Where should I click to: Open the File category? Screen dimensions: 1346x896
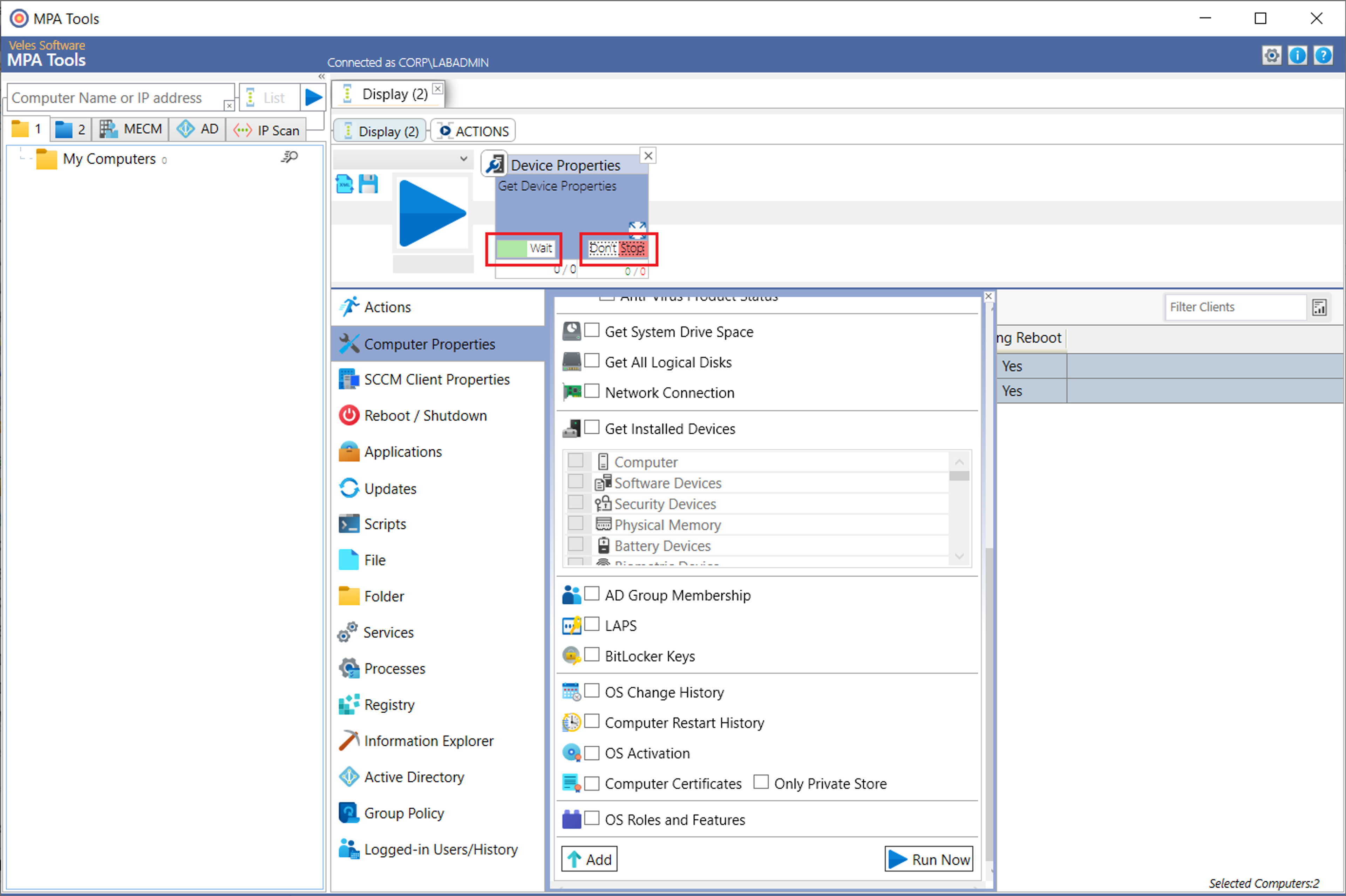pyautogui.click(x=437, y=560)
